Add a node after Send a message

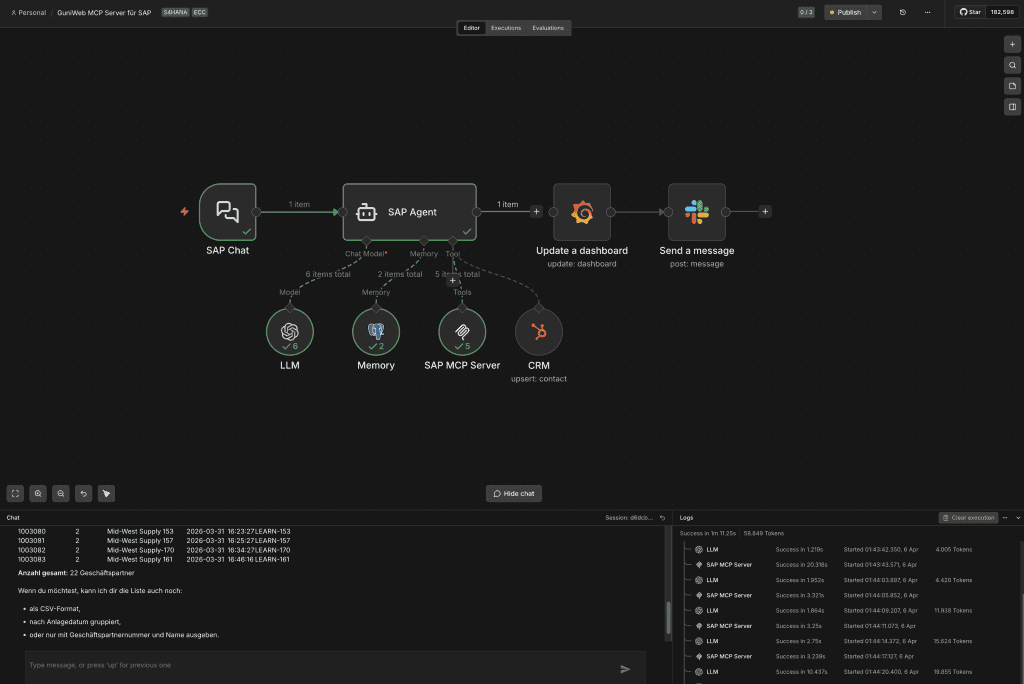click(x=765, y=212)
